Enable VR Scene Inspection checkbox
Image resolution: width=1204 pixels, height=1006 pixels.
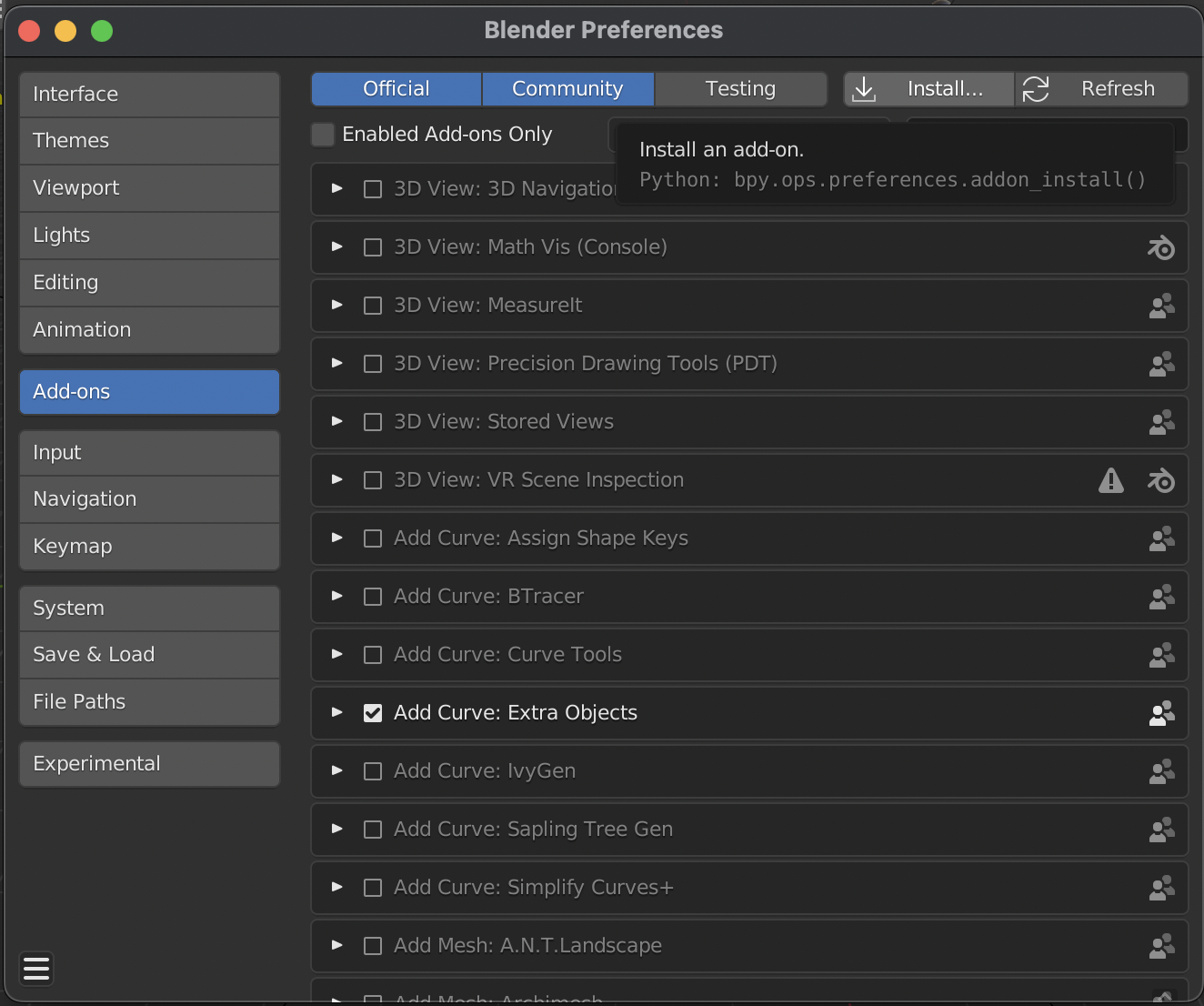(x=373, y=480)
